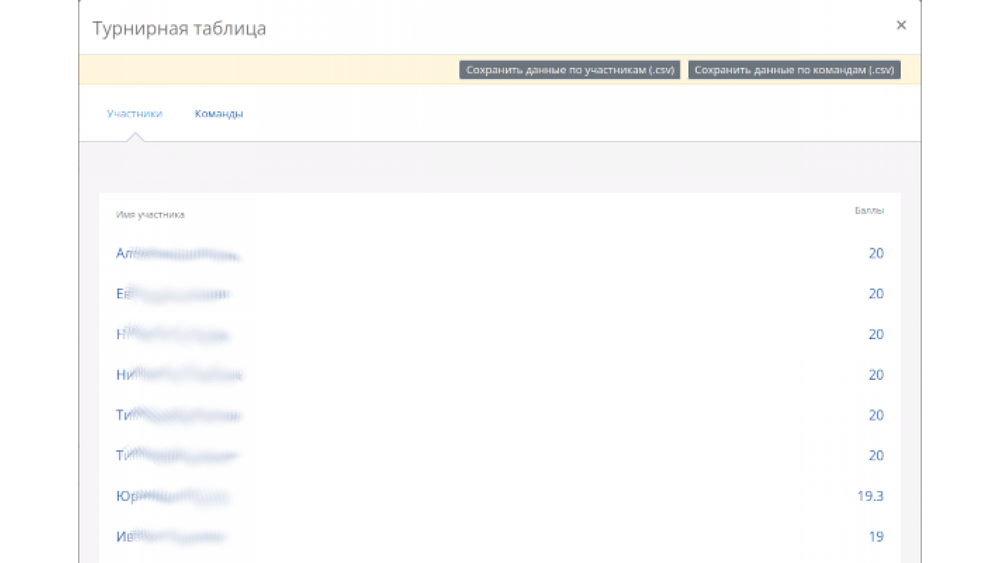Click score 20 in the Ев row
The height and width of the screenshot is (563, 1000).
[x=876, y=294]
